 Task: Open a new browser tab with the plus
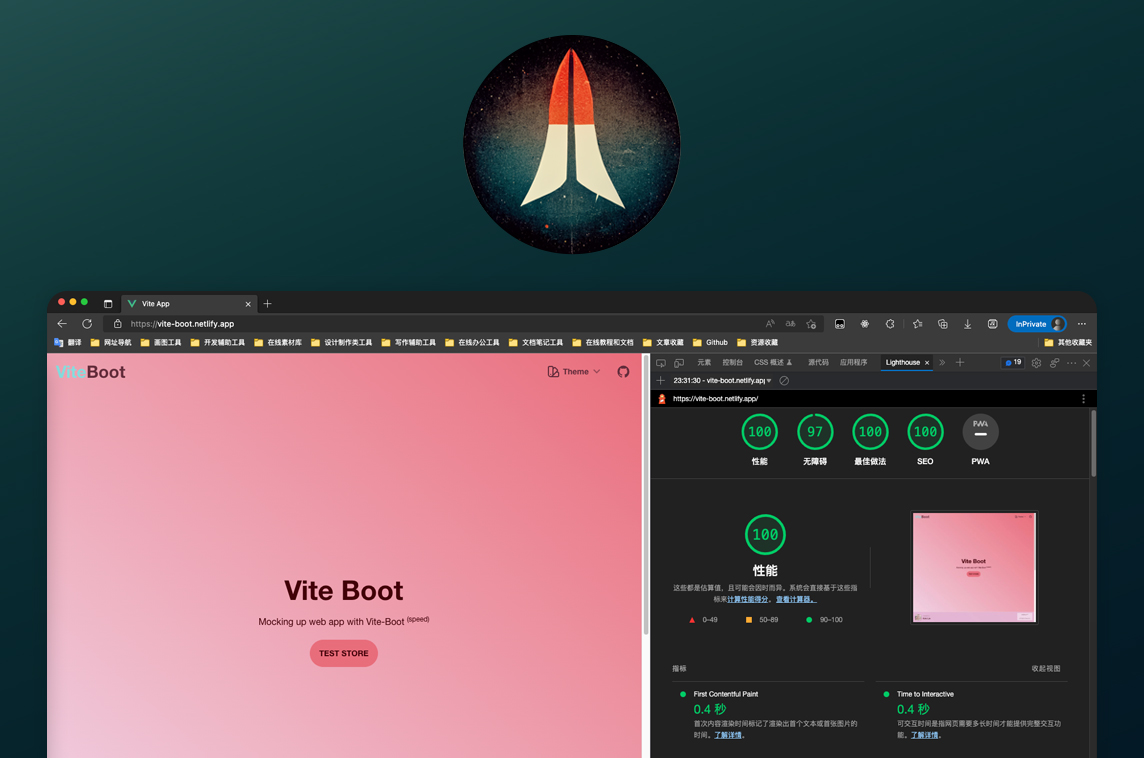point(268,303)
